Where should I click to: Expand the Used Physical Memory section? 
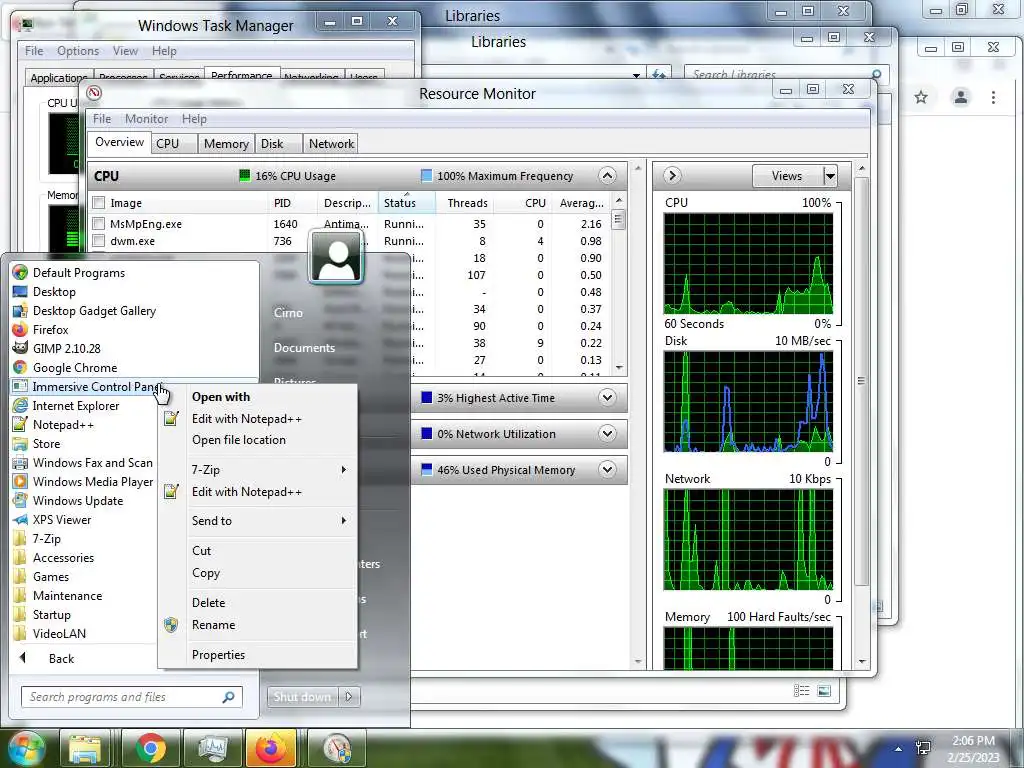[x=607, y=470]
